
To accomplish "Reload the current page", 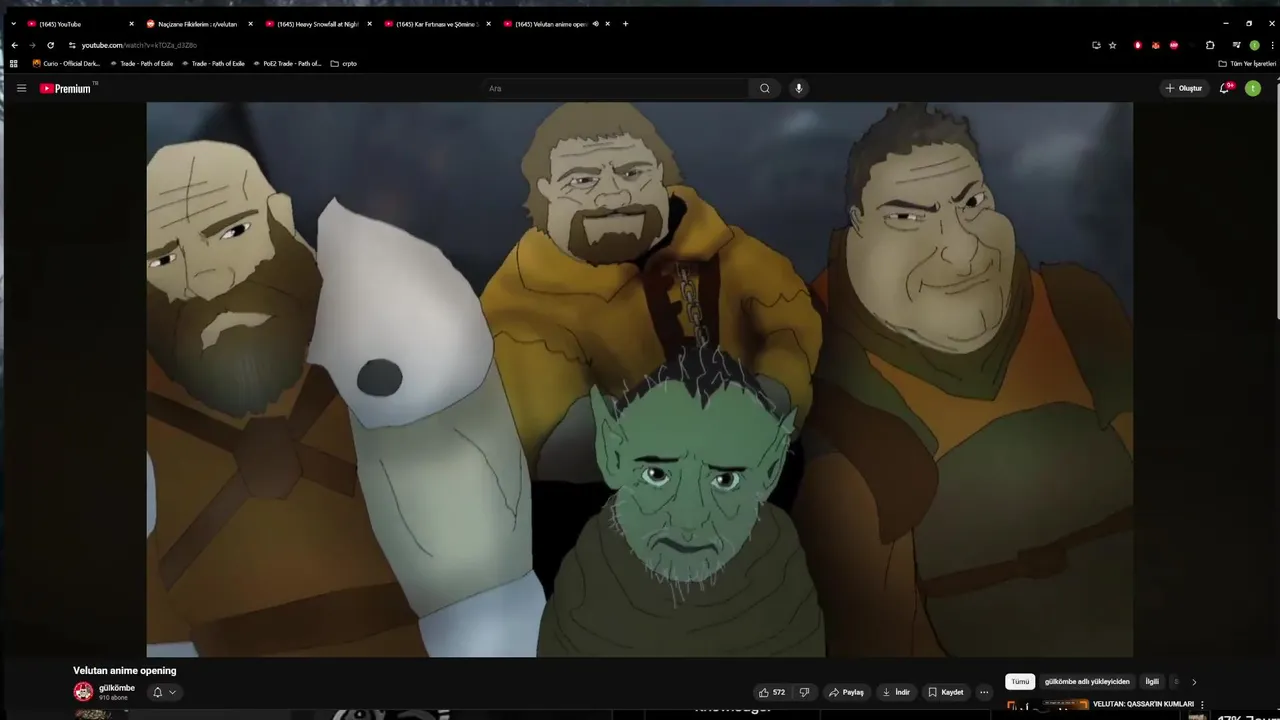I will (x=50, y=45).
